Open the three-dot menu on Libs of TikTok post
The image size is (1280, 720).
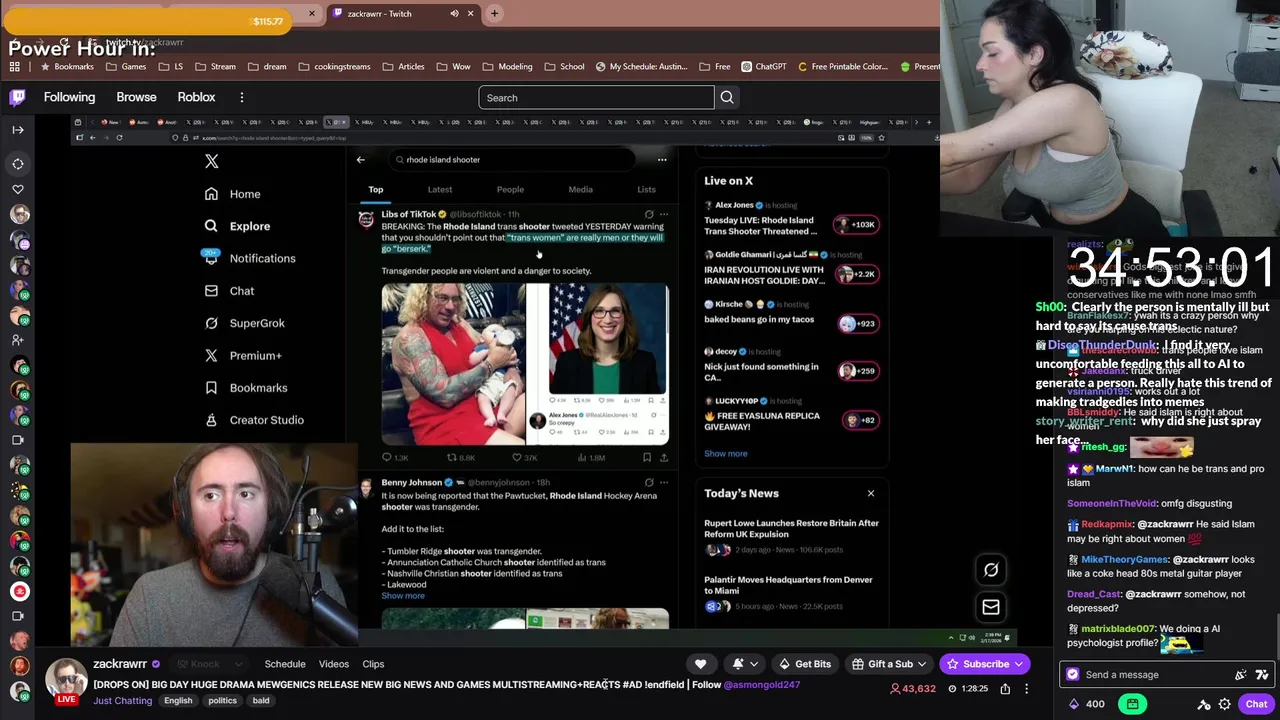(x=664, y=214)
